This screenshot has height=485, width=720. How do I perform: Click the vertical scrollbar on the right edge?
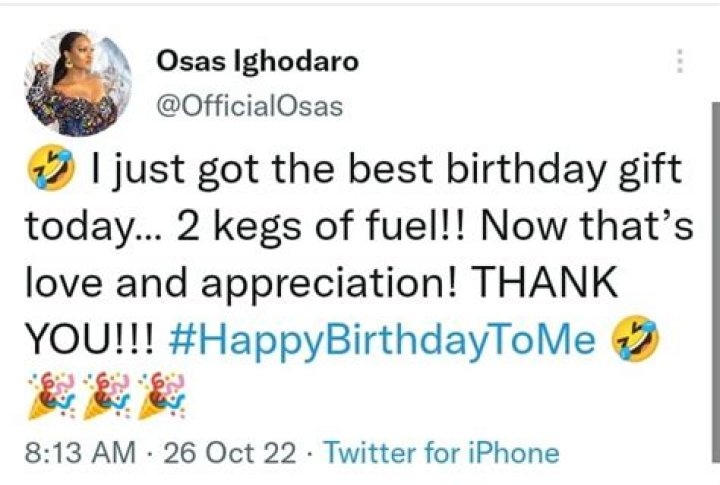point(714,280)
